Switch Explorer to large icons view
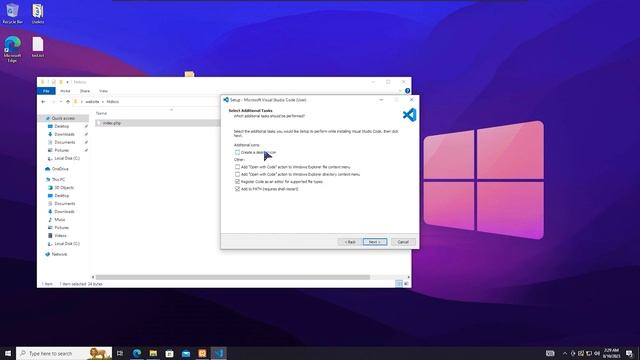This screenshot has width=640, height=360. (406, 284)
